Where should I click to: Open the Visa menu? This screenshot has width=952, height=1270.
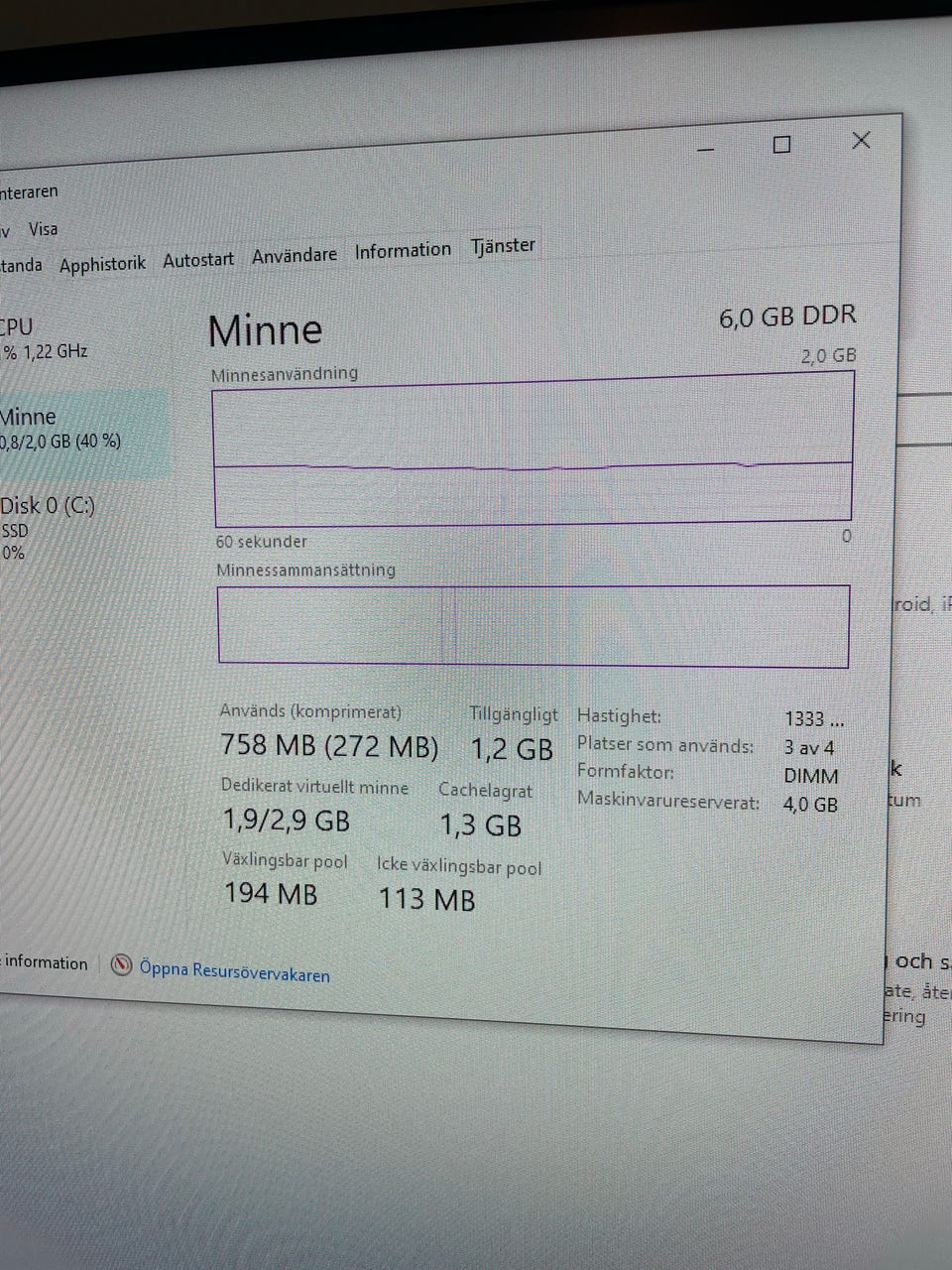pyautogui.click(x=43, y=229)
